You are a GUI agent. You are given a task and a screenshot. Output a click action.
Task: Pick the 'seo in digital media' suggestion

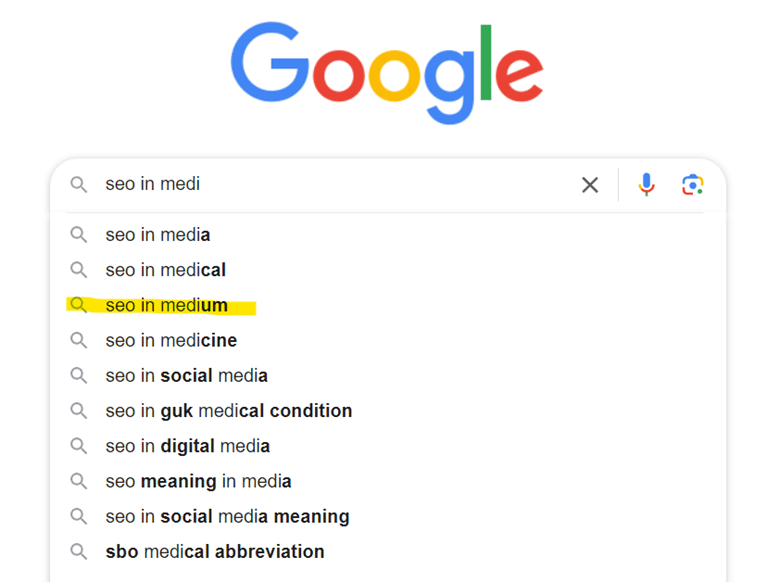click(187, 446)
